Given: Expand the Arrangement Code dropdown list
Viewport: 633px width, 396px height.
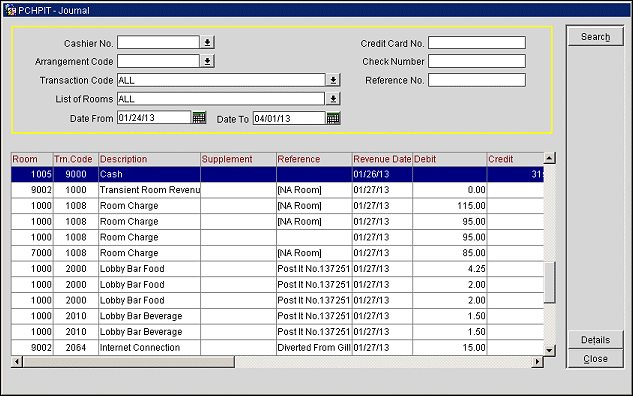Looking at the screenshot, I should coord(208,61).
